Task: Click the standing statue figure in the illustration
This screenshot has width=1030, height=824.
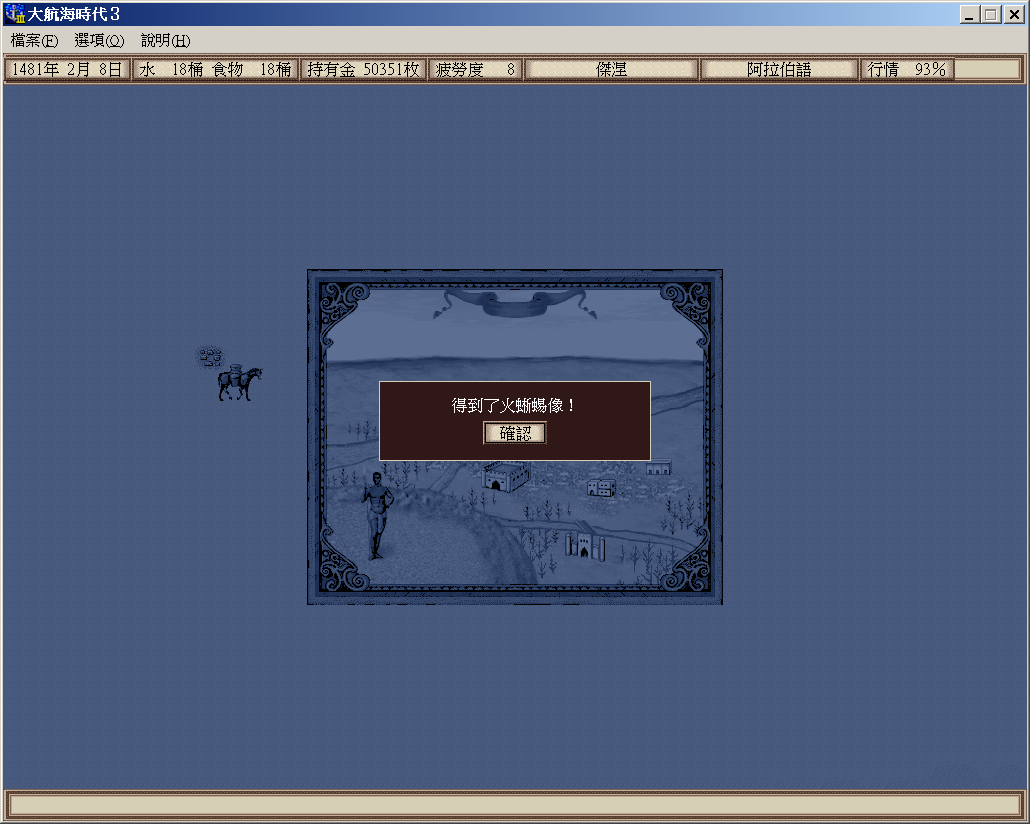Action: coord(377,514)
